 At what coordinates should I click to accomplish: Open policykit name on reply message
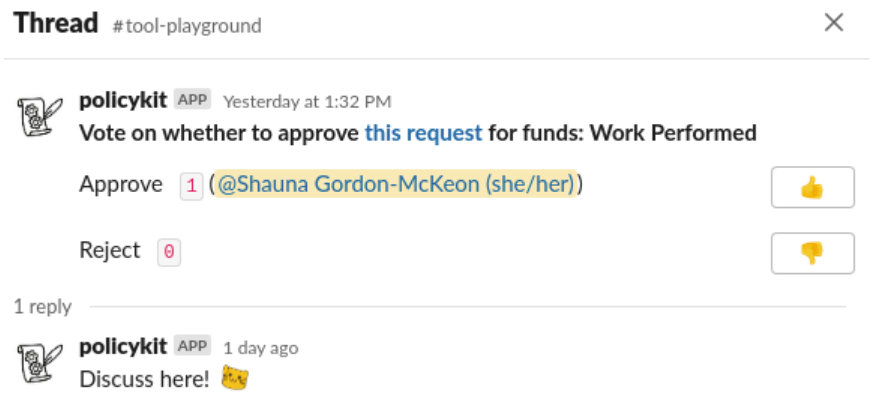[123, 347]
